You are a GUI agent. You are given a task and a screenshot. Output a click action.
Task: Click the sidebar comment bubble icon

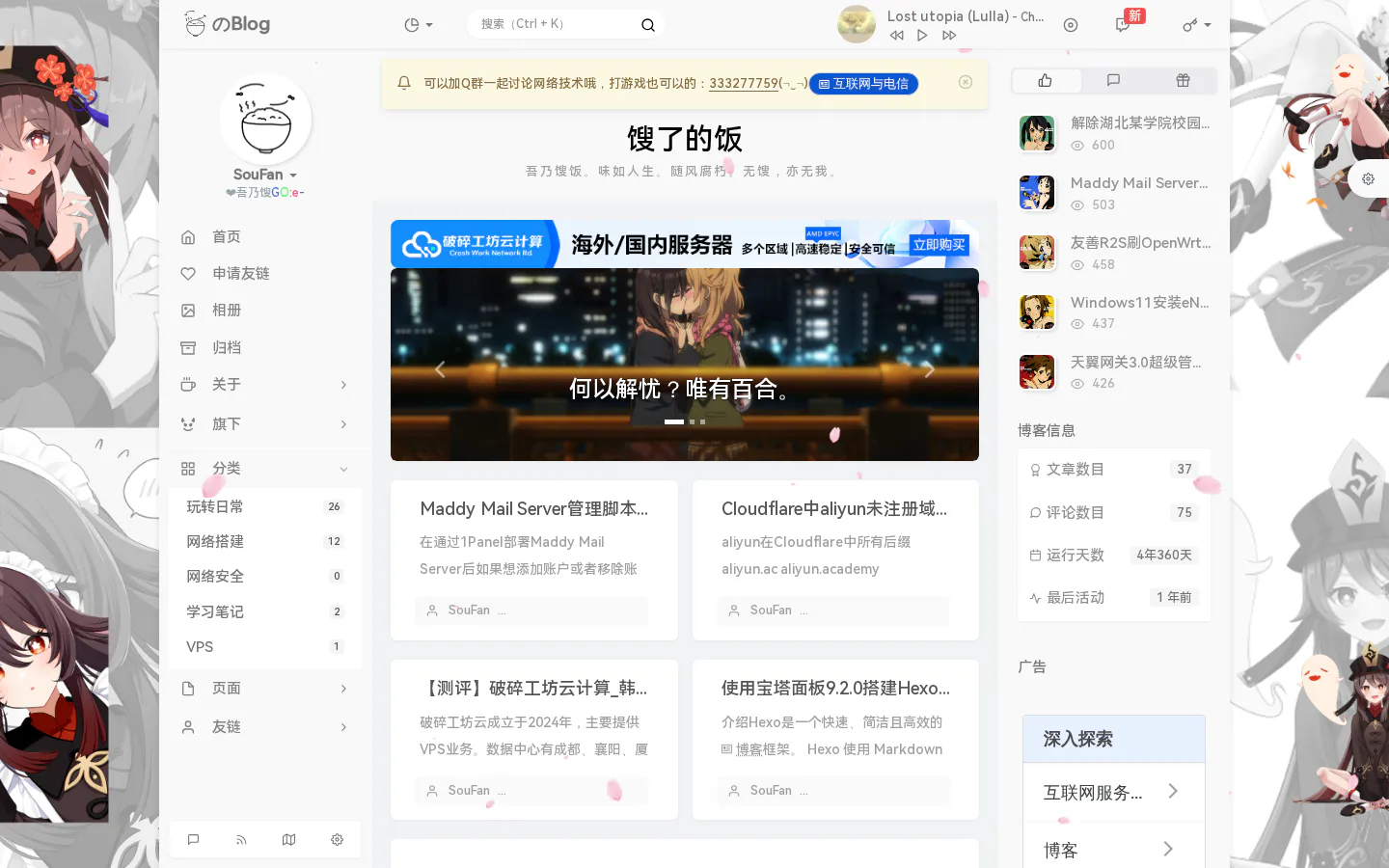tap(193, 840)
